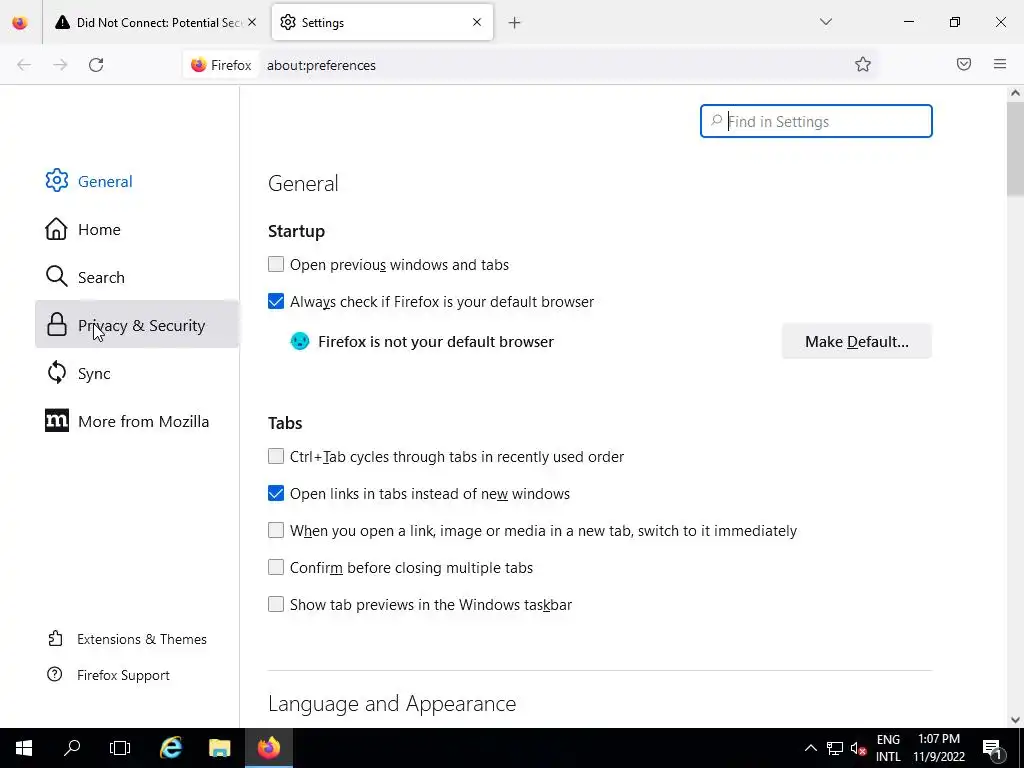The width and height of the screenshot is (1024, 768).
Task: Click the Firefox taskbar icon
Action: 268,748
